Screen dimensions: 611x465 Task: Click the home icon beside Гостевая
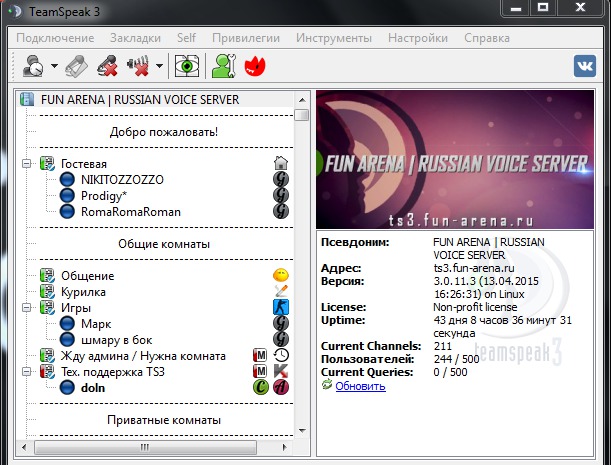282,164
